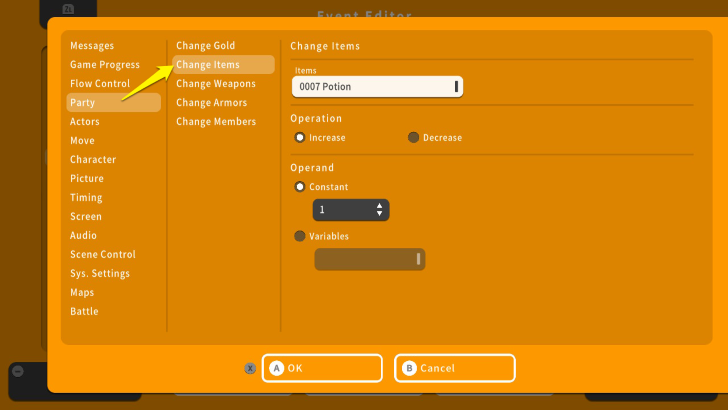Click the minus icon in the background panel
728x410 pixels.
18,371
